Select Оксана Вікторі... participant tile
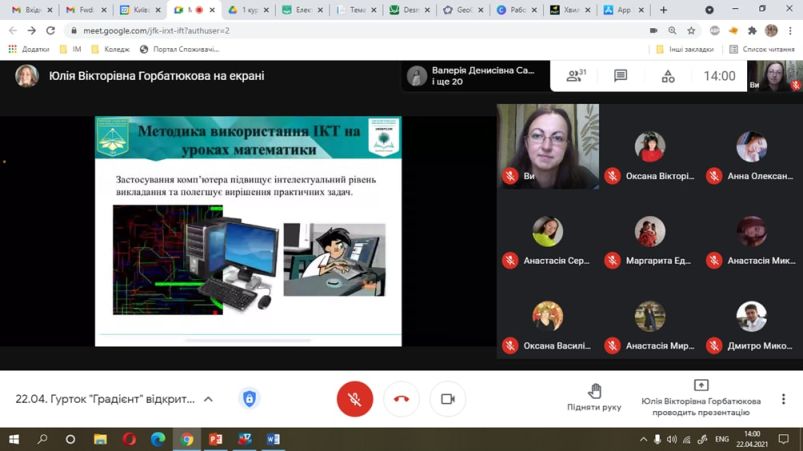The image size is (803, 451). (650, 147)
